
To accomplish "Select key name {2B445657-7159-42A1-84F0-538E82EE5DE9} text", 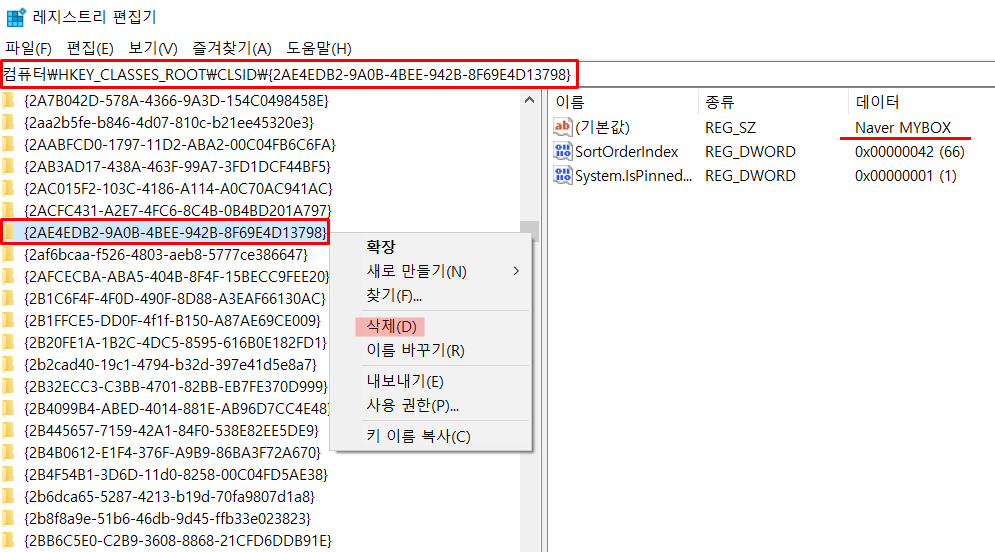I will pos(171,431).
